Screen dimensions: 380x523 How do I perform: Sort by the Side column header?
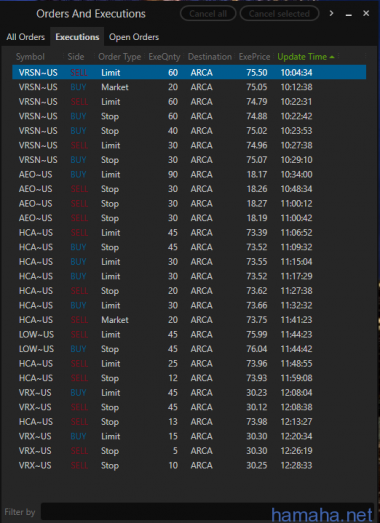click(x=76, y=57)
